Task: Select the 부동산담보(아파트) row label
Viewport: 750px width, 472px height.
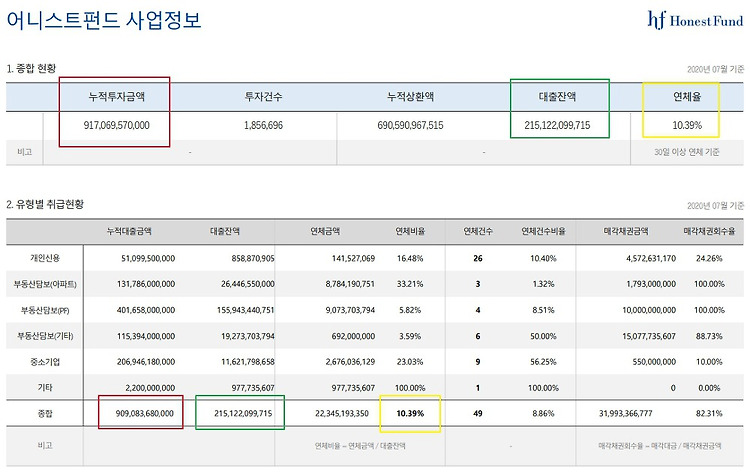Action: pyautogui.click(x=45, y=284)
